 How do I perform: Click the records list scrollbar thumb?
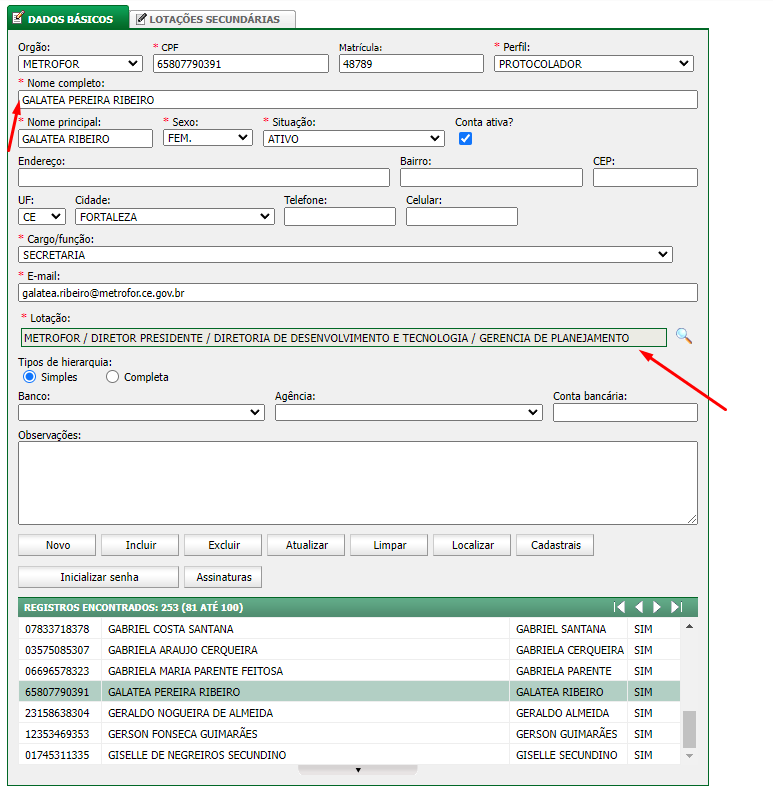click(x=689, y=729)
